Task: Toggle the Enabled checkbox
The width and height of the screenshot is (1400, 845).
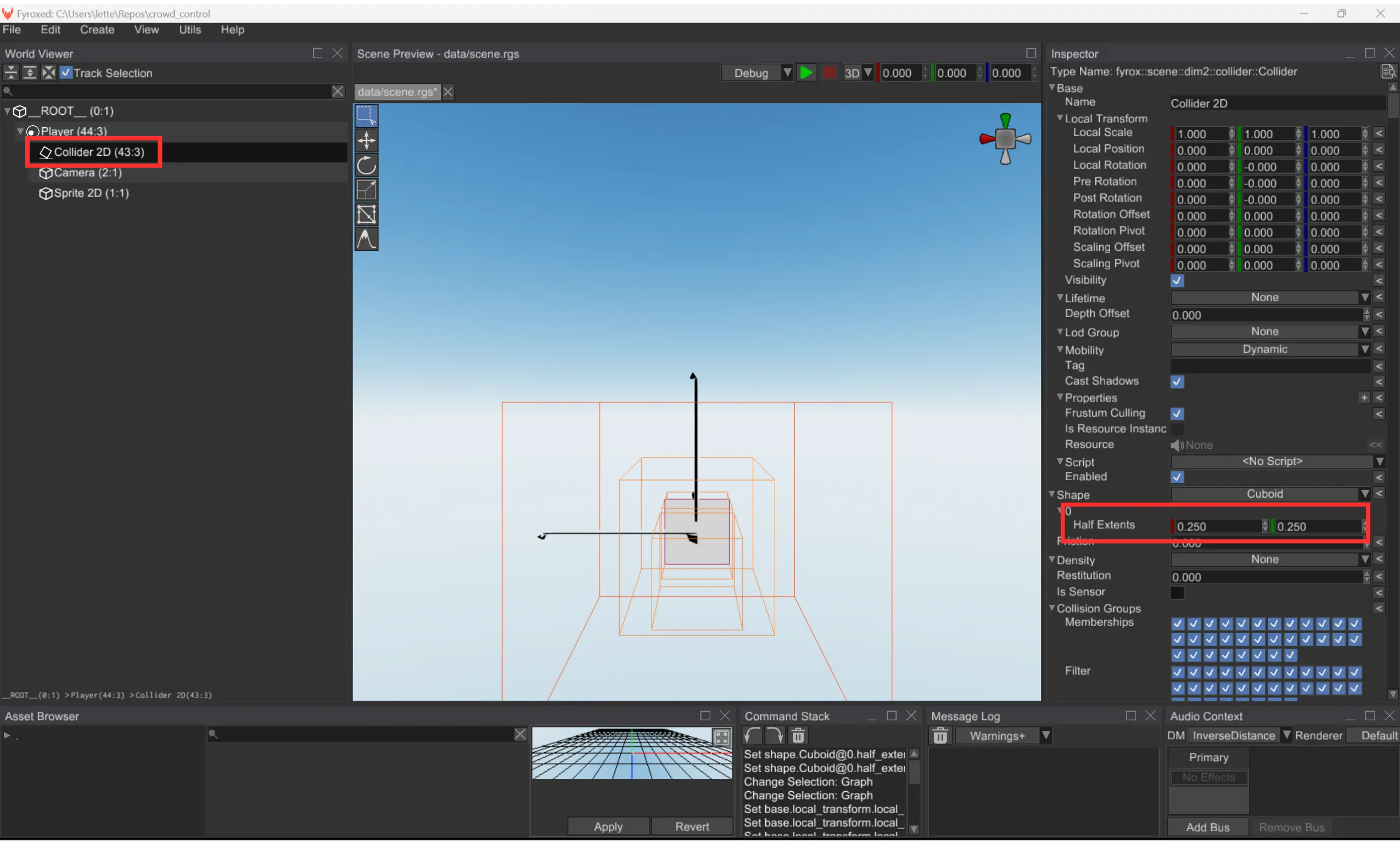Action: coord(1177,477)
